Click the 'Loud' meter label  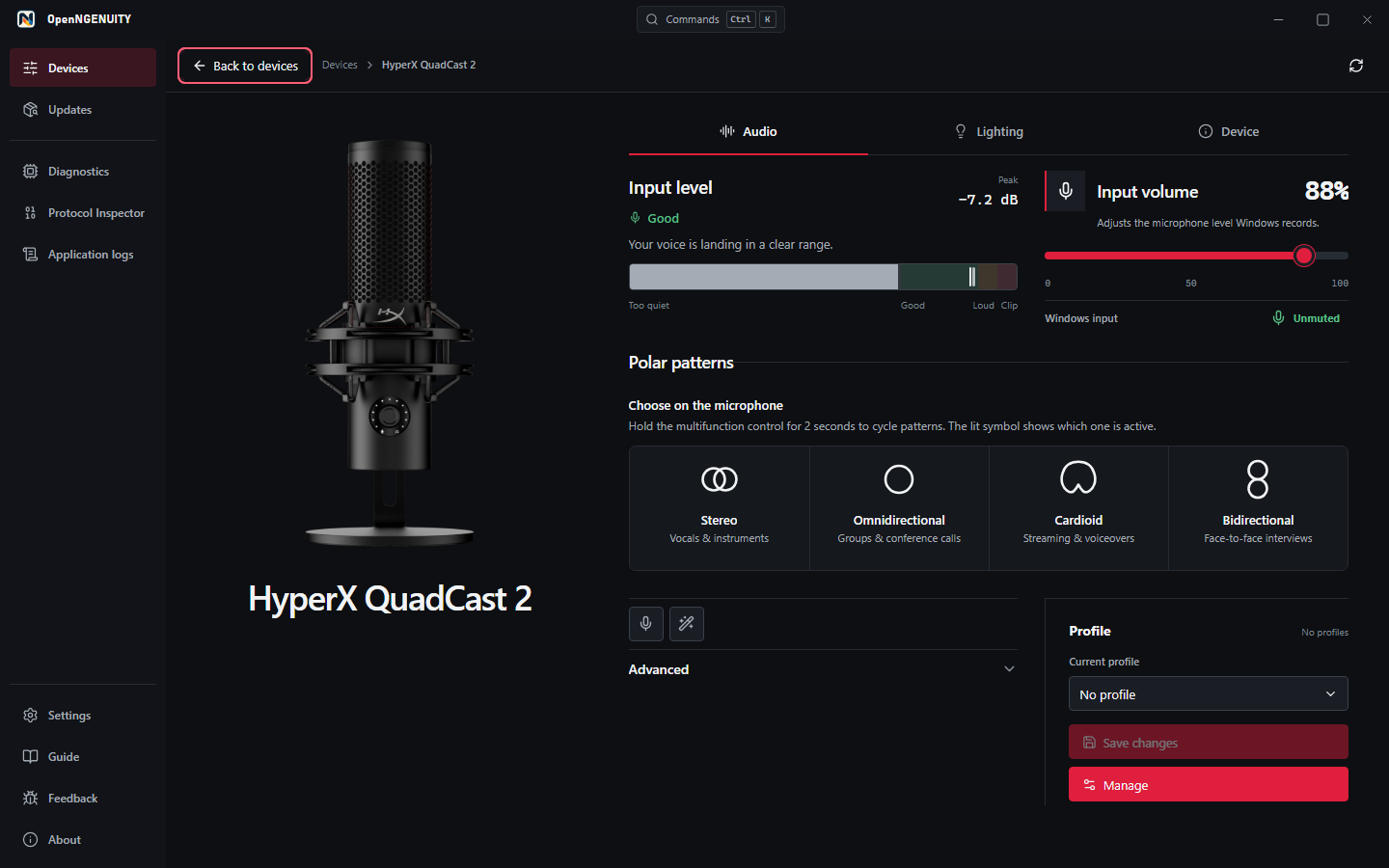click(983, 306)
